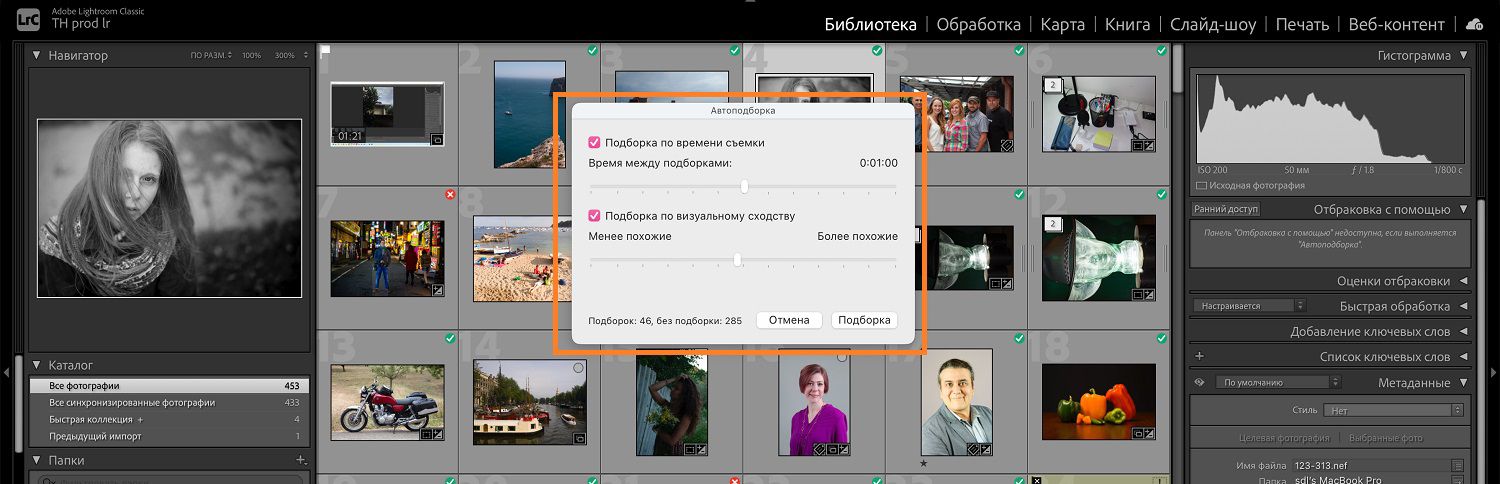Select the Целевая фотография option
The image size is (1500, 484).
1284,438
